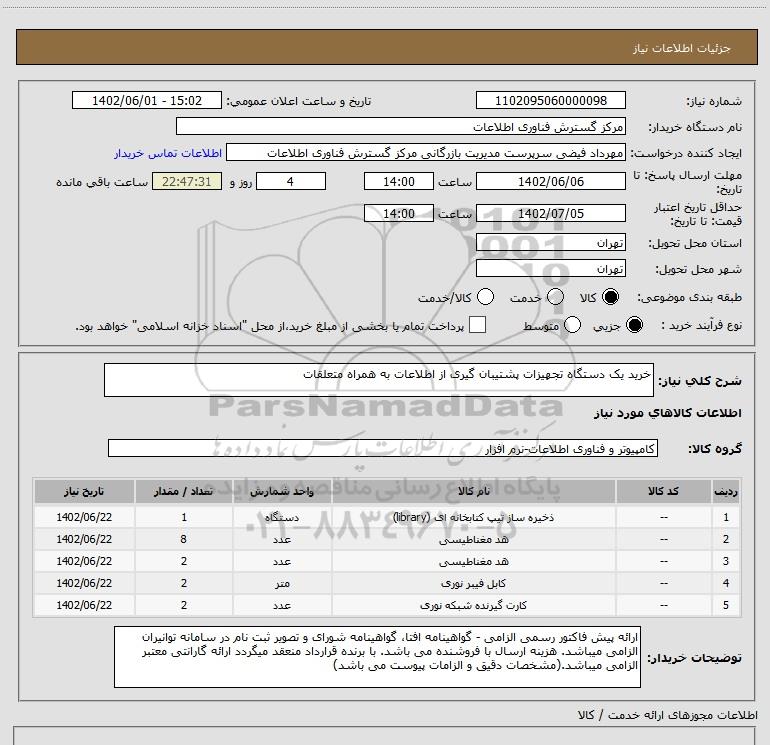Screen dimensions: 770x745
Task: Click the اطلاعات مجوزهای ارائه خدمت / کالا heading
Action: [667, 715]
